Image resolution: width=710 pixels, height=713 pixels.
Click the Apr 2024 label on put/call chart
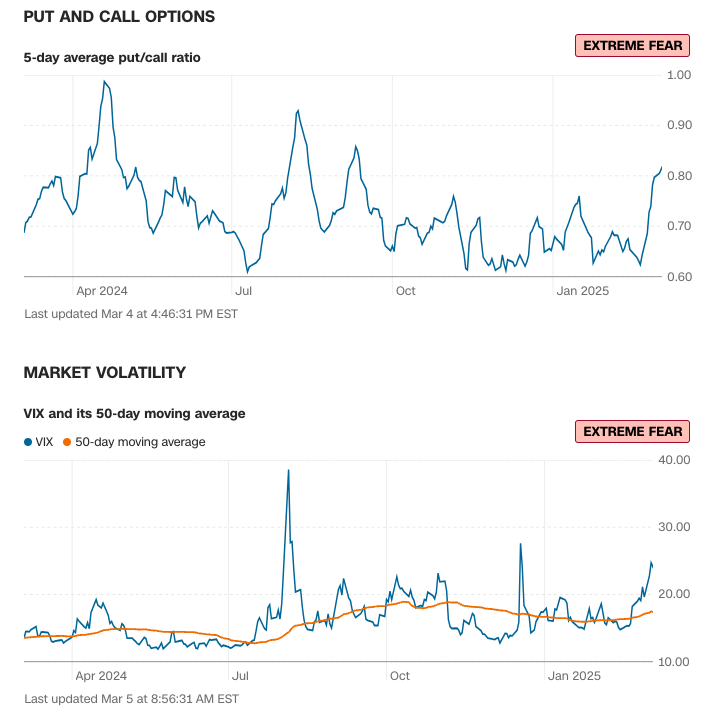(x=102, y=291)
